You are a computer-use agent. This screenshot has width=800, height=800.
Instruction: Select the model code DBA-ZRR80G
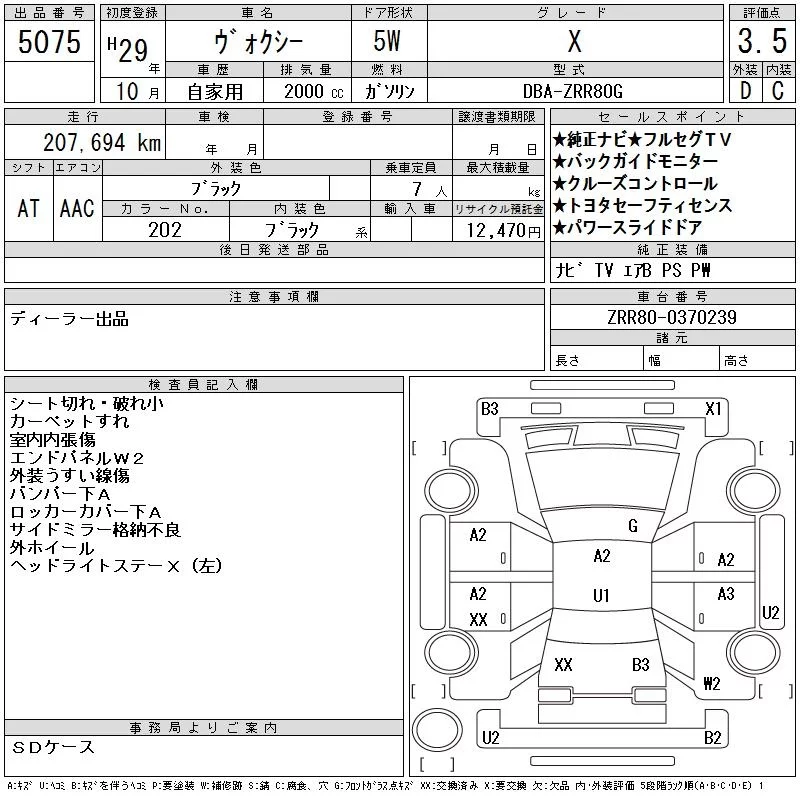pos(573,91)
